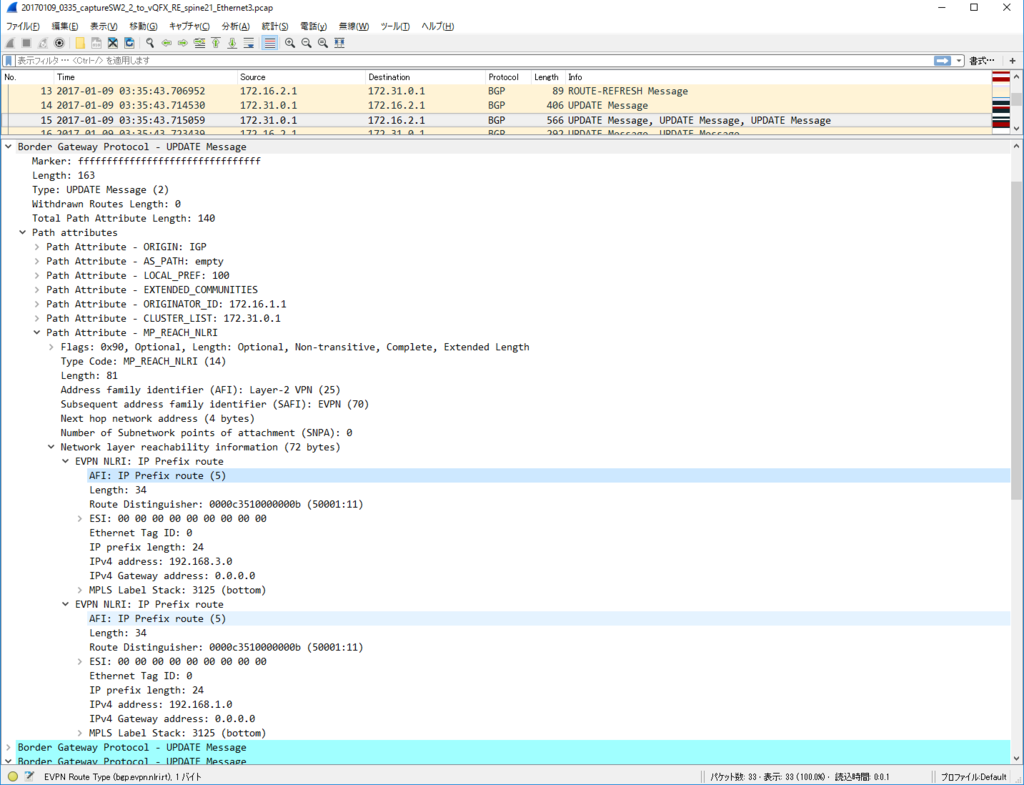This screenshot has width=1024, height=785.
Task: Expand the Flags: 0x90 field
Action: (x=51, y=347)
